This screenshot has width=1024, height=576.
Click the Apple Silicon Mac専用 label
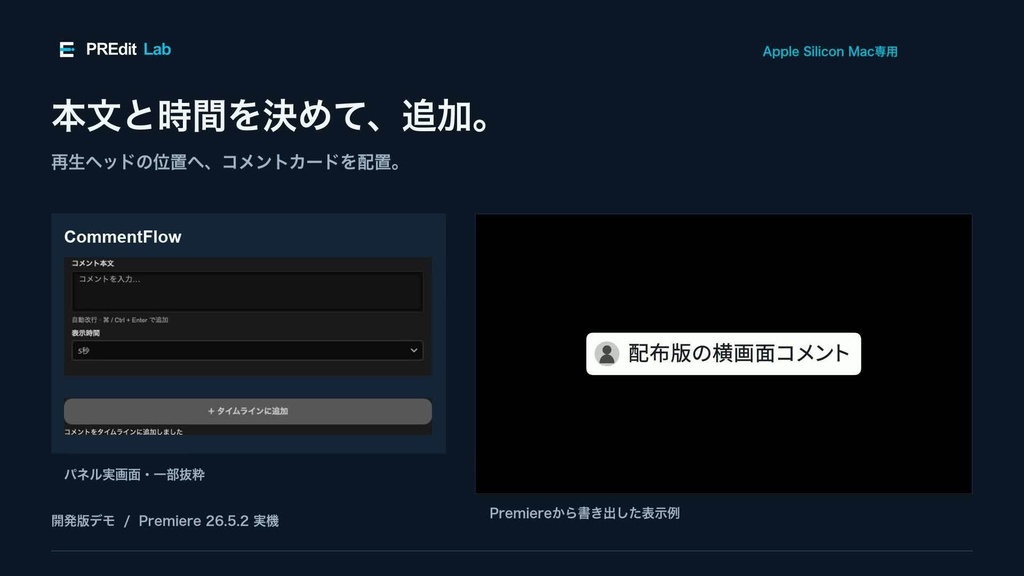click(x=830, y=52)
